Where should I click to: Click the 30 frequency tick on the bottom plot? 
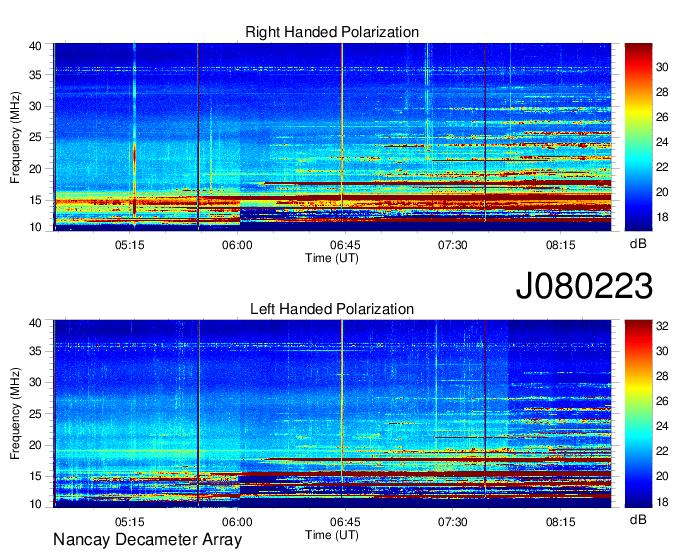pos(35,382)
